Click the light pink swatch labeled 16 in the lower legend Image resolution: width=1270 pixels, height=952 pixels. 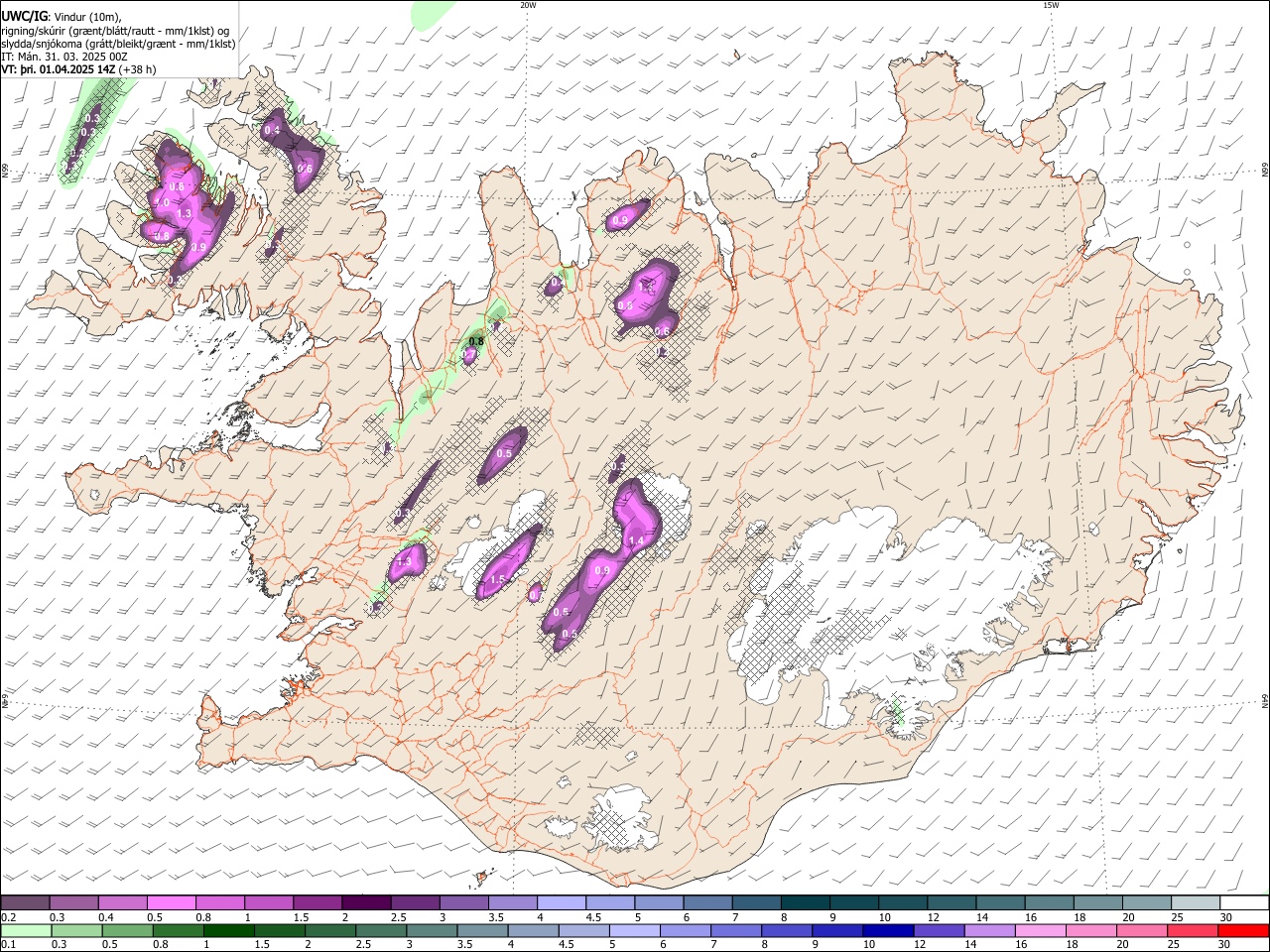pos(1040,930)
